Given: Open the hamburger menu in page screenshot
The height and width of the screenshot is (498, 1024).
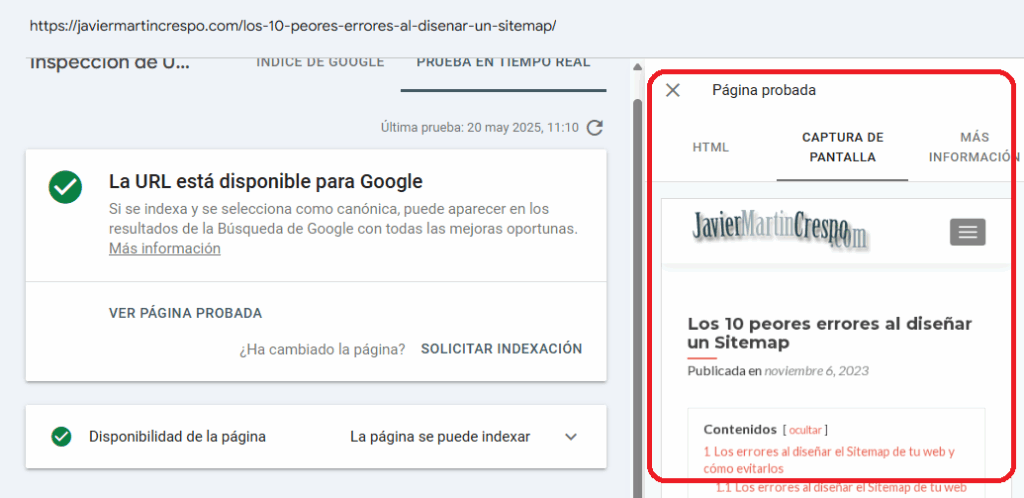Looking at the screenshot, I should pyautogui.click(x=967, y=232).
